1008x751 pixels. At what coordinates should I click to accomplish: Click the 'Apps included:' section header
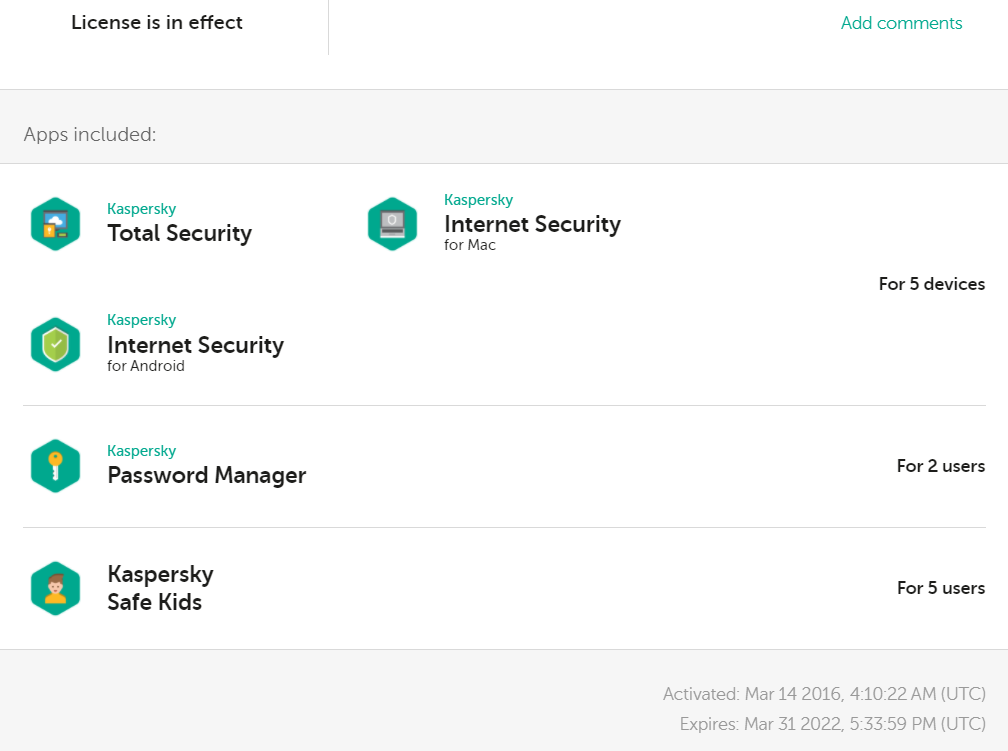90,134
